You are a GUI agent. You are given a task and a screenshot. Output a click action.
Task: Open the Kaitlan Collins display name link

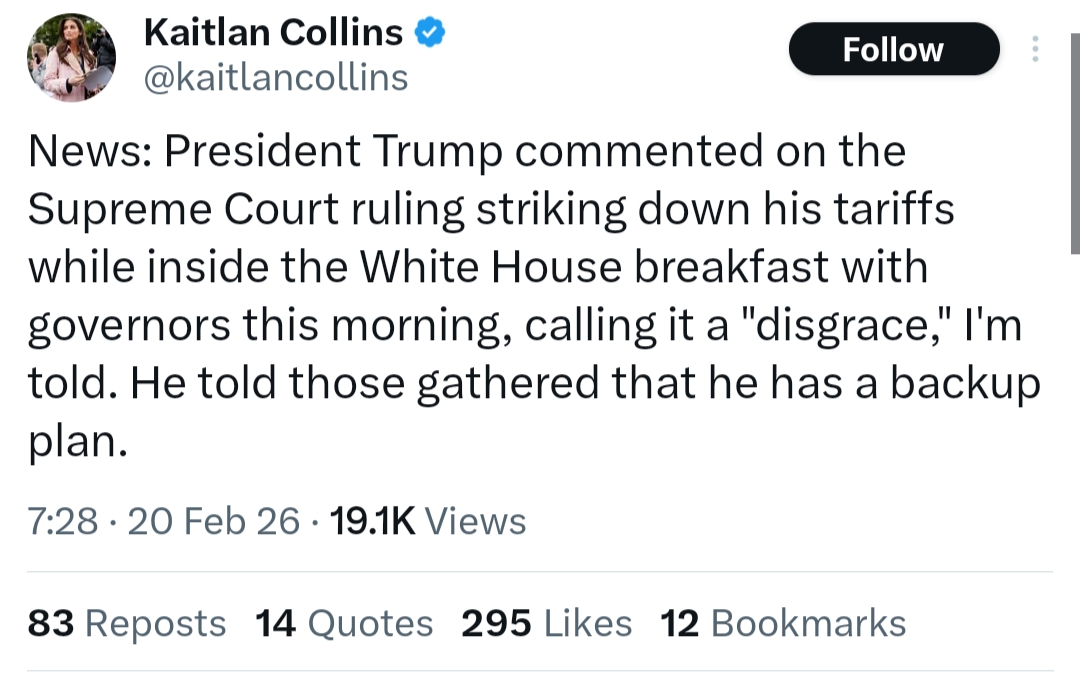coord(273,33)
